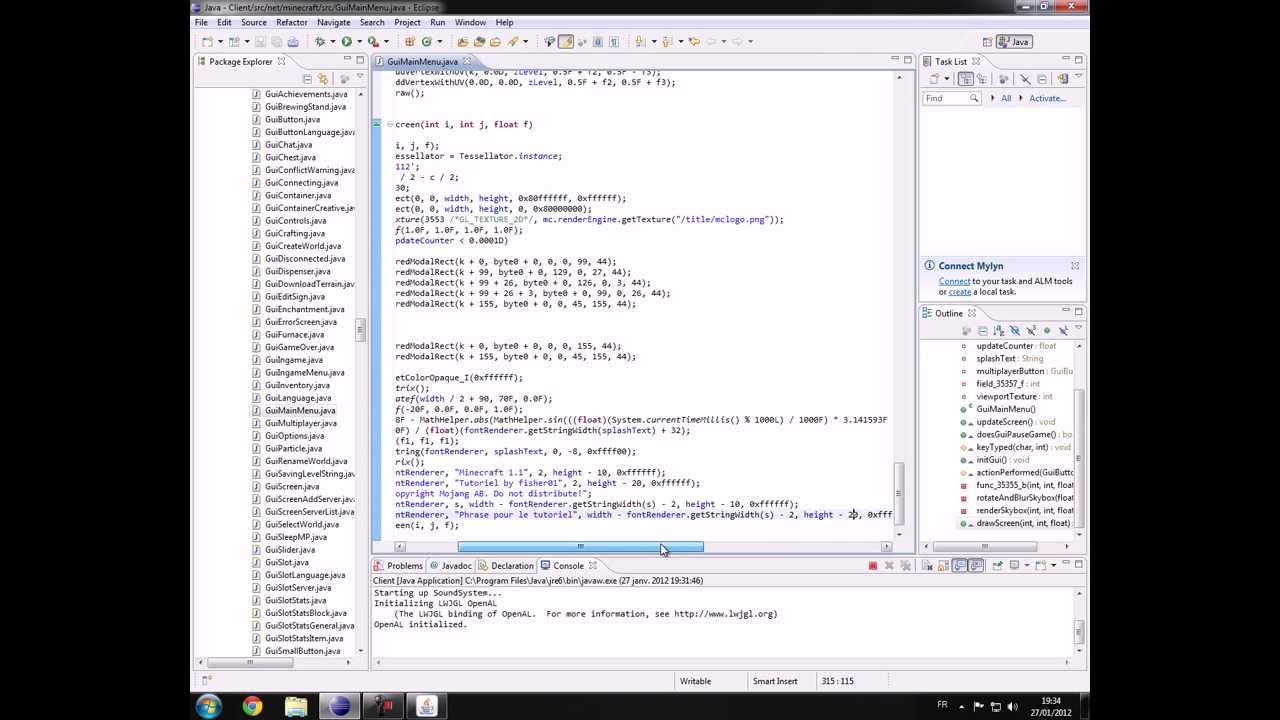Click the Clear Console icon
1280x720 pixels.
coord(927,566)
